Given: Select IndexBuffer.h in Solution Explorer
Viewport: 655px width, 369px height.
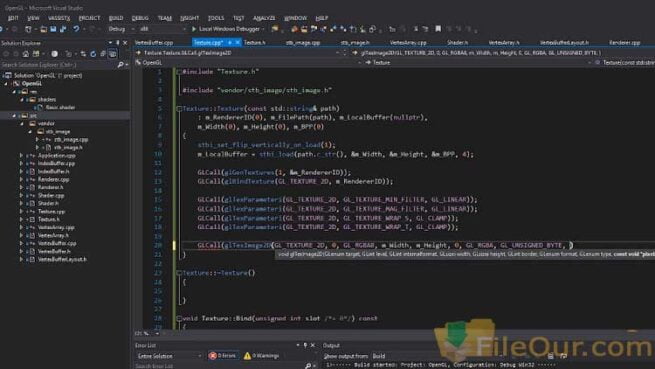Looking at the screenshot, I should coord(53,171).
